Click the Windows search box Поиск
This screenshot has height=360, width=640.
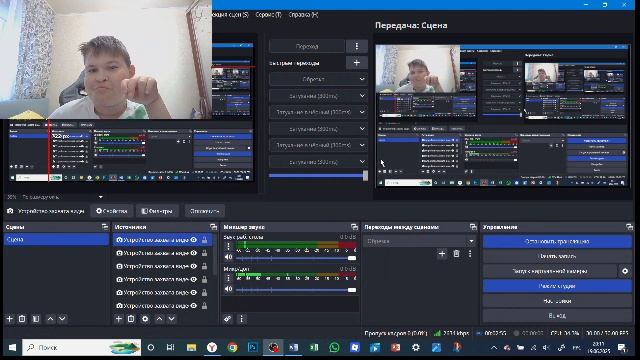click(82, 347)
